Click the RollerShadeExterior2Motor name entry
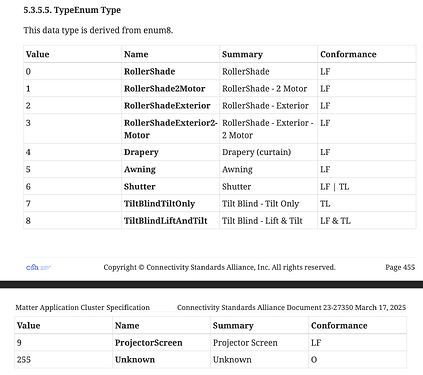Screen dimensions: 423x375 [x=170, y=129]
